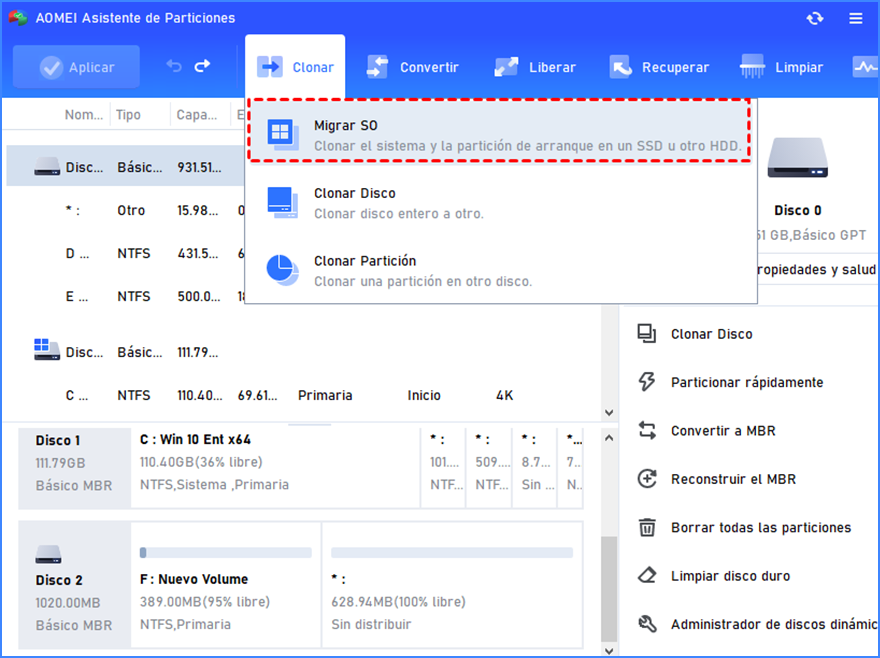Click the 8.7... Sin partition block on Disco 1
This screenshot has width=880, height=658.
(534, 468)
